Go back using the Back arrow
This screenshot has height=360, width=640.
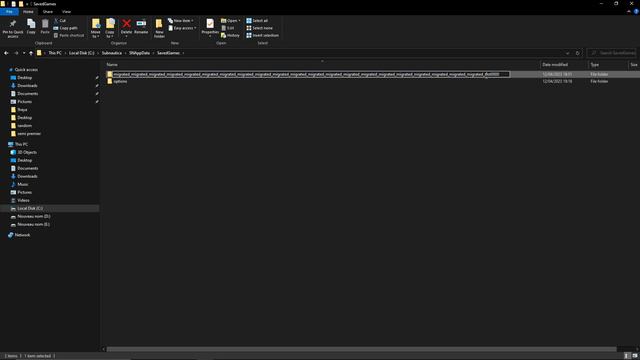pyautogui.click(x=6, y=53)
